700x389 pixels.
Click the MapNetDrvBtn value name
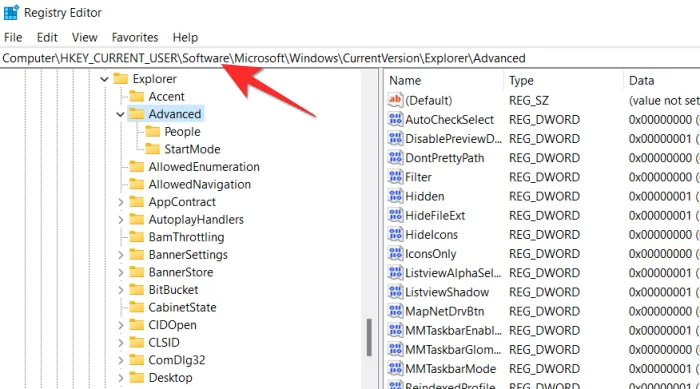tap(445, 311)
